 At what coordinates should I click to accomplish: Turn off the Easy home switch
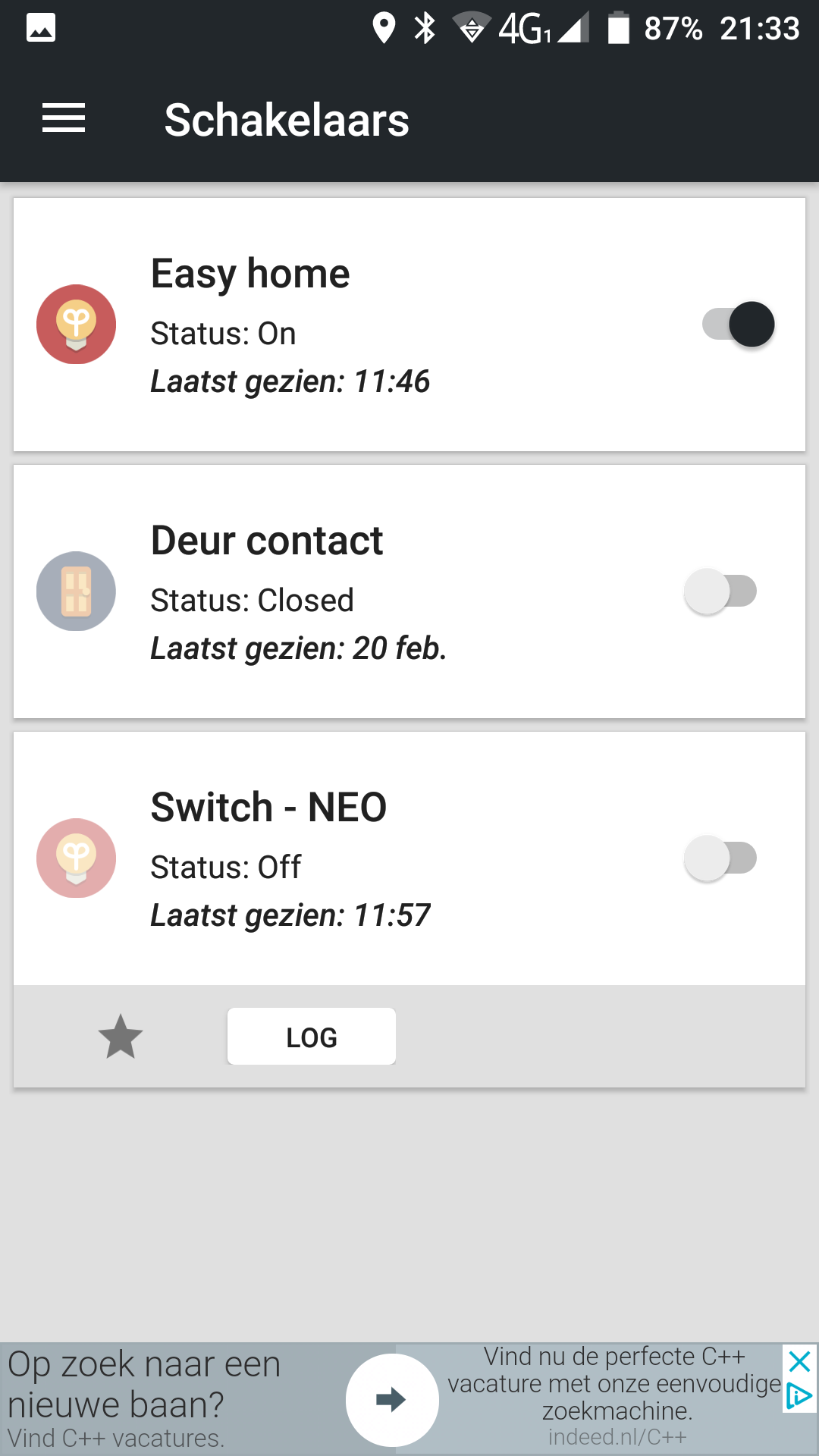coord(739,325)
